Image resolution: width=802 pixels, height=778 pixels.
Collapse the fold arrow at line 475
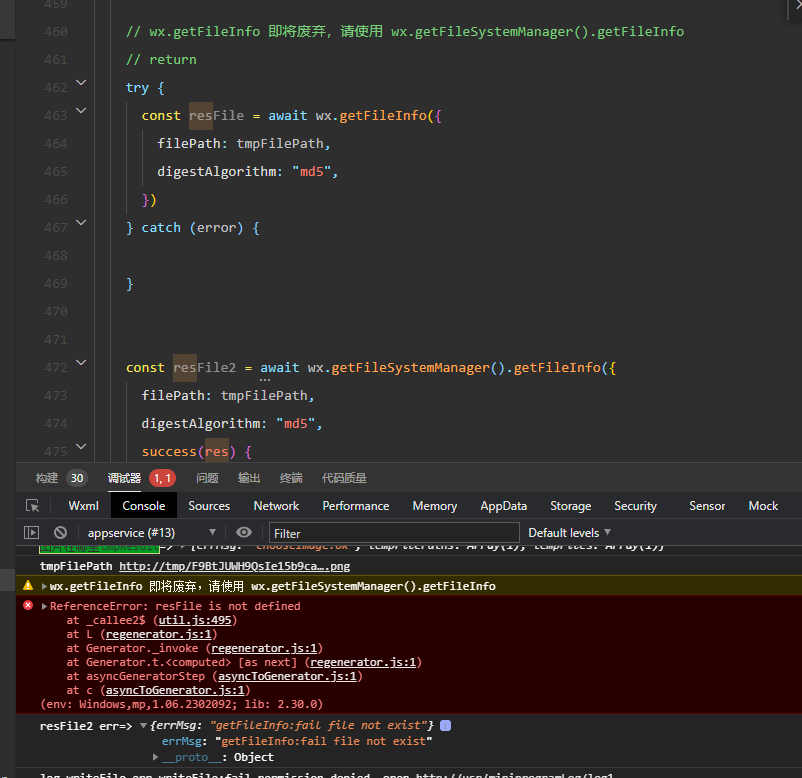click(x=81, y=446)
